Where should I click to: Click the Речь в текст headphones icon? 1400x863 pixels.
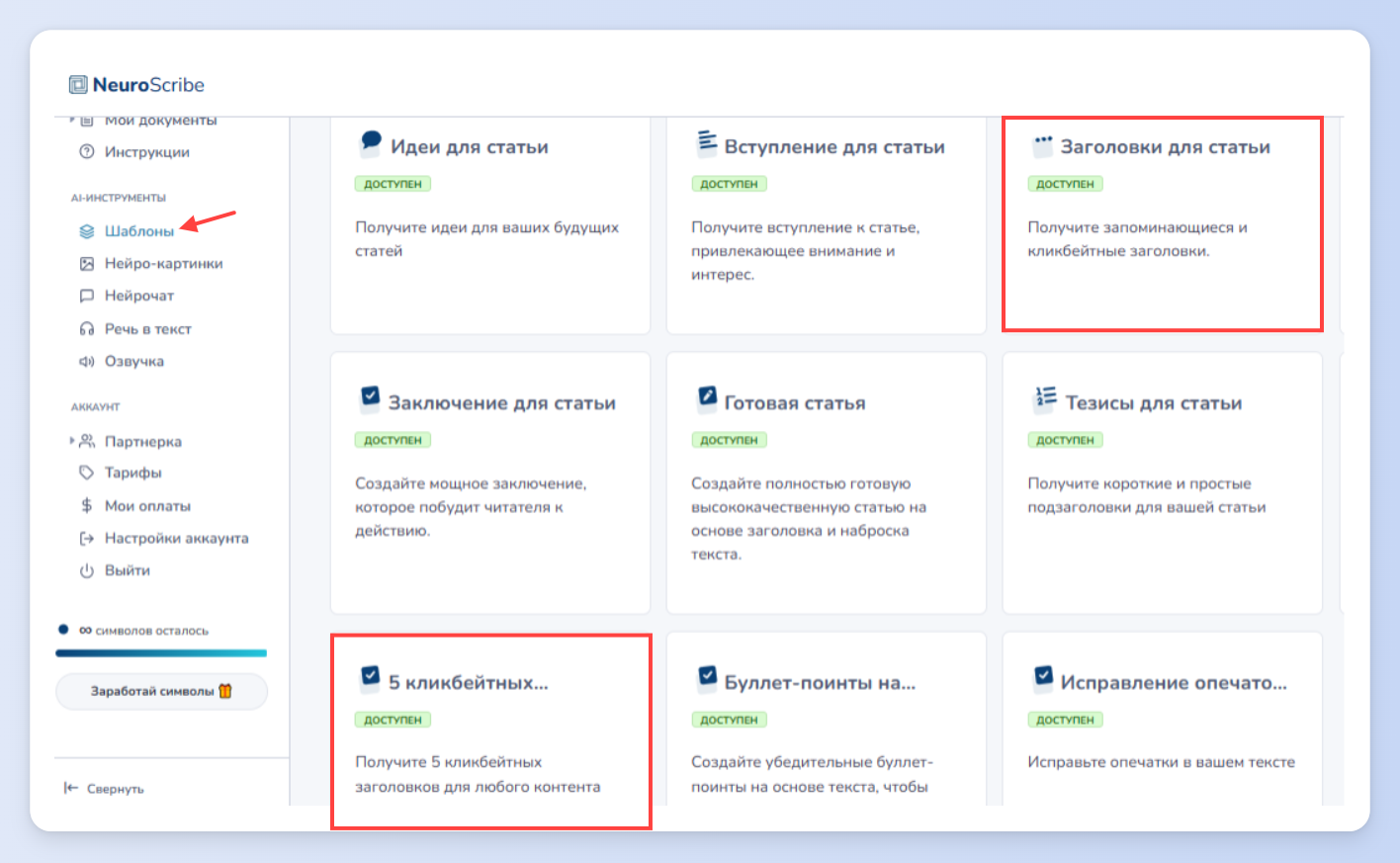[x=87, y=329]
